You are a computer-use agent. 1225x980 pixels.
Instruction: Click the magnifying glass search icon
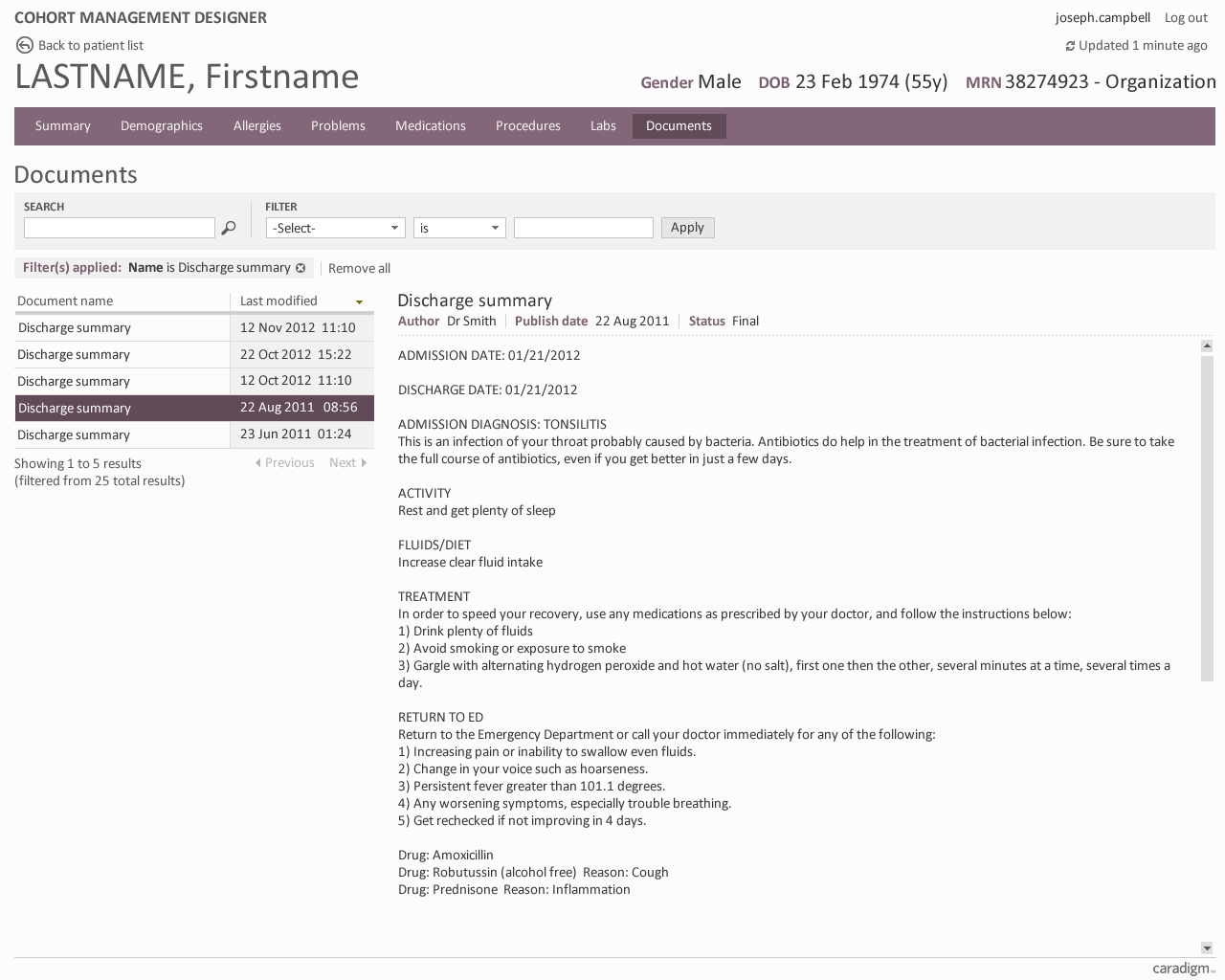coord(229,228)
